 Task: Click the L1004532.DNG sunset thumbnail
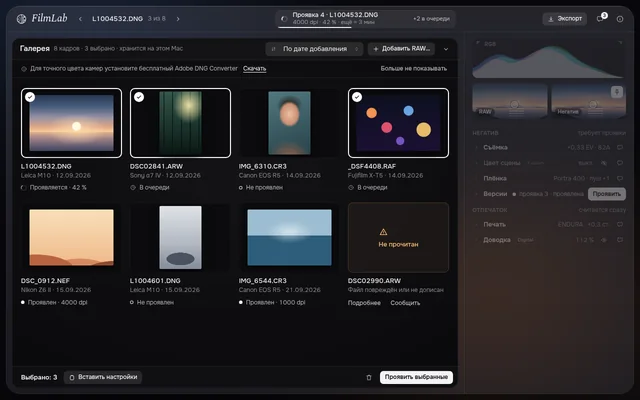click(x=71, y=123)
